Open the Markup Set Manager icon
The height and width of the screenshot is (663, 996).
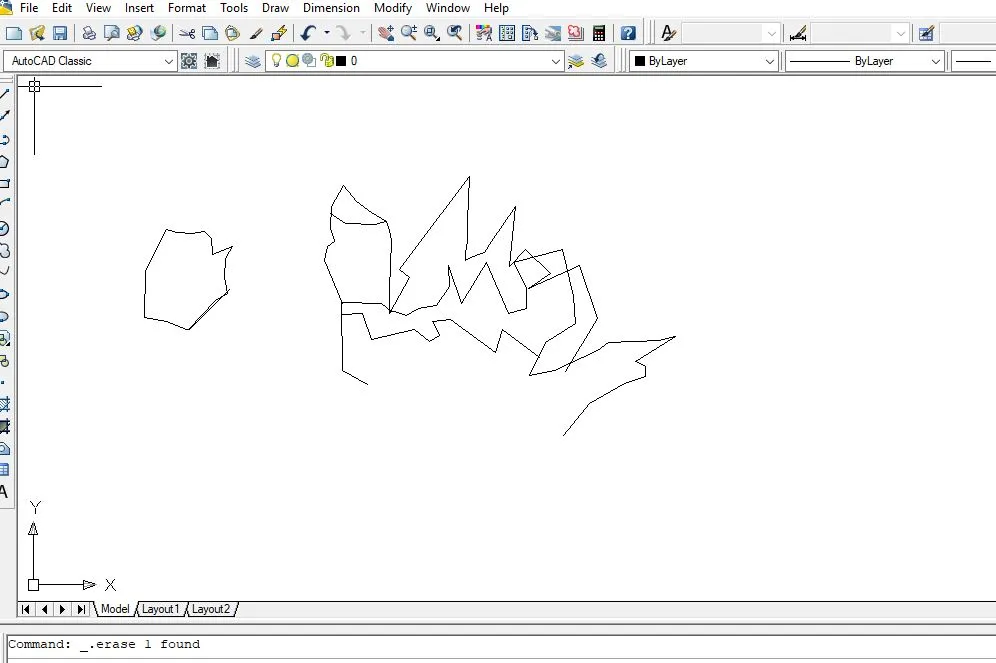(575, 33)
